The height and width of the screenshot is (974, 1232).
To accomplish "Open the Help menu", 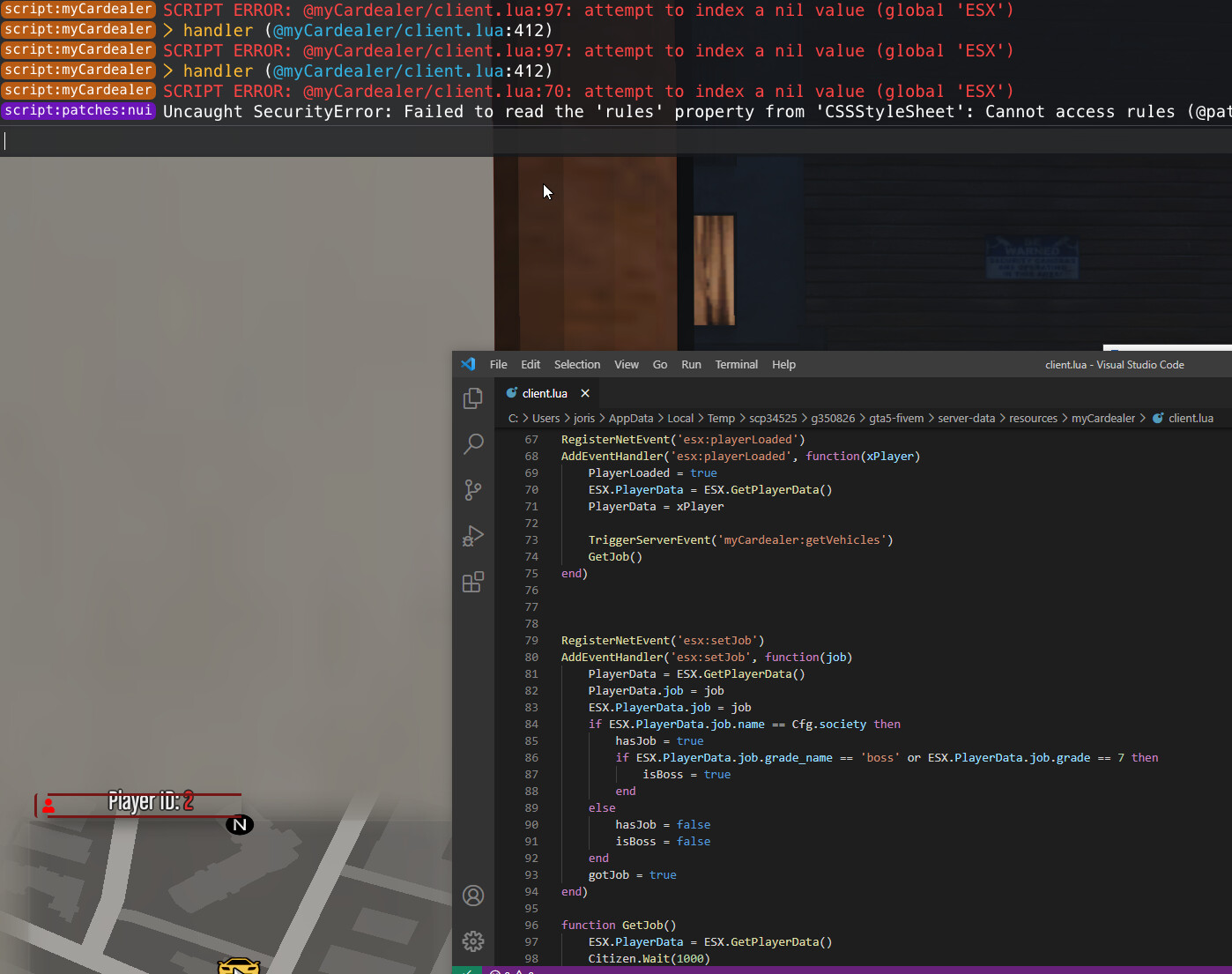I will click(784, 364).
